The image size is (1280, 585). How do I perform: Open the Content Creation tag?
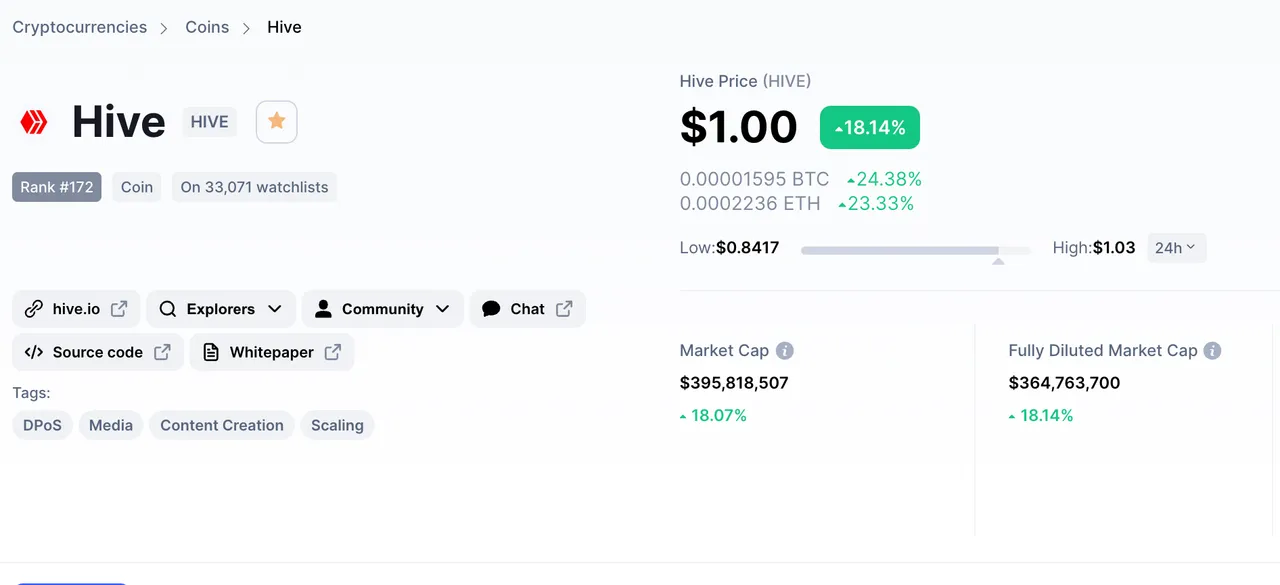coord(222,425)
